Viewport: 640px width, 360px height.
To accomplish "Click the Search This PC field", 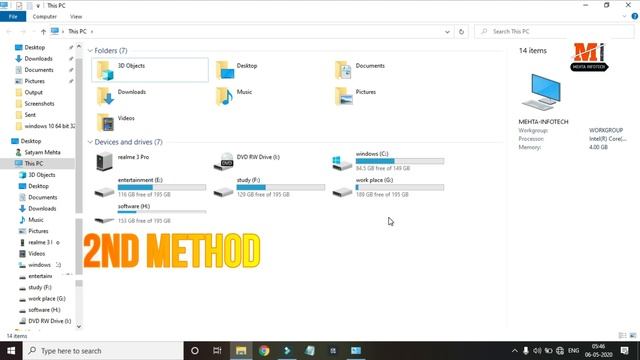I will (554, 31).
